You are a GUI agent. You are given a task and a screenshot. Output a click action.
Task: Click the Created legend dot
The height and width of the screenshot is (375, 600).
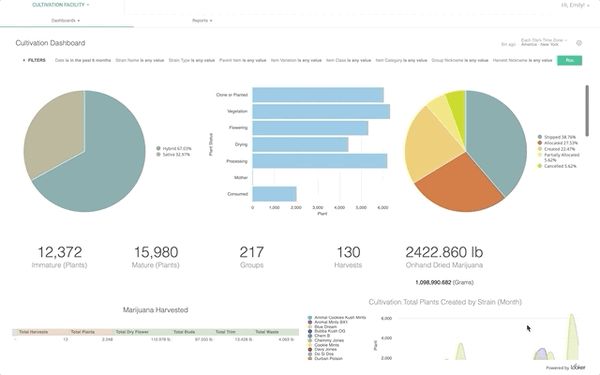tap(540, 149)
